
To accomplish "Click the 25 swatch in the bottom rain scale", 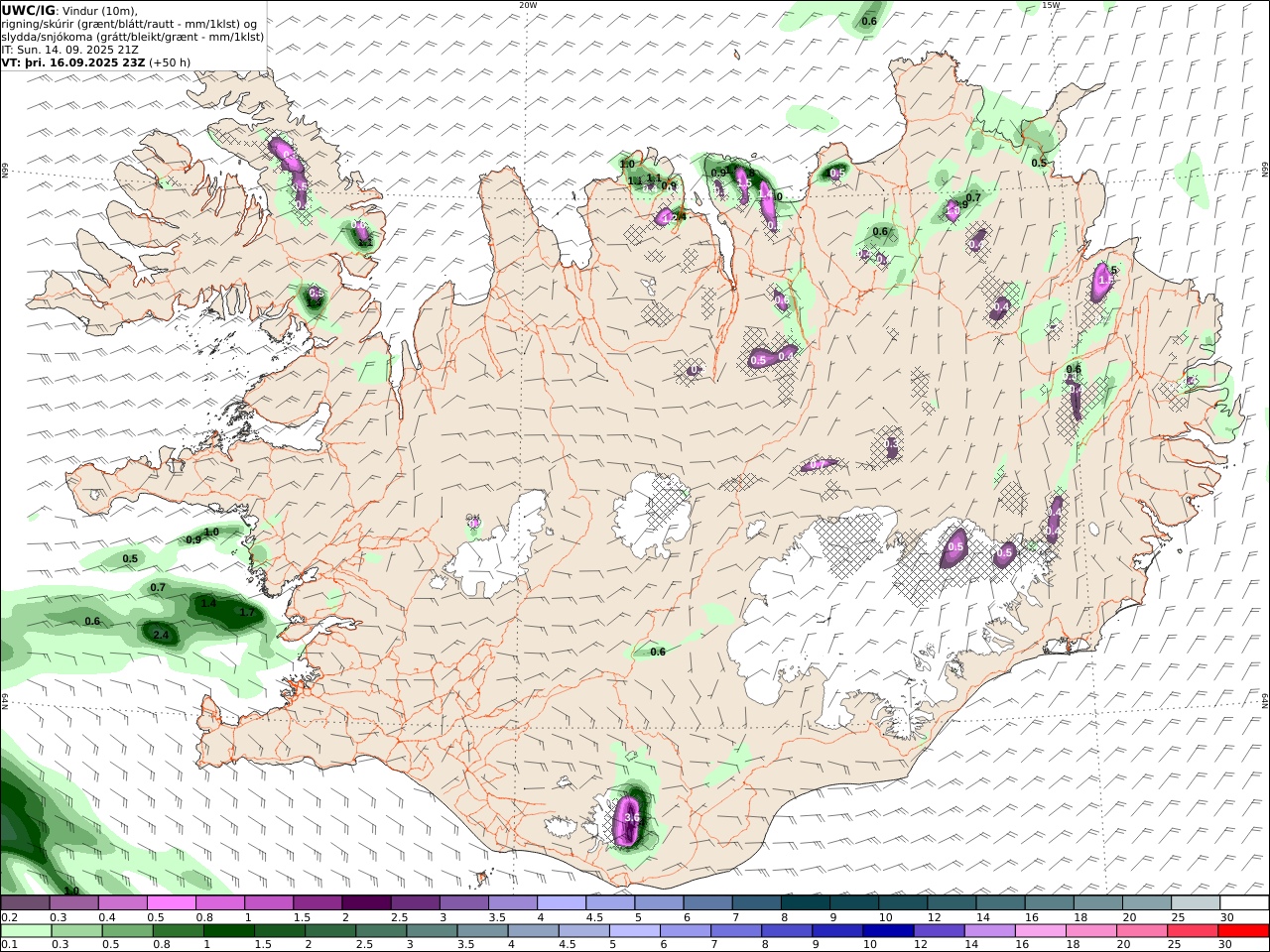I will click(1194, 931).
